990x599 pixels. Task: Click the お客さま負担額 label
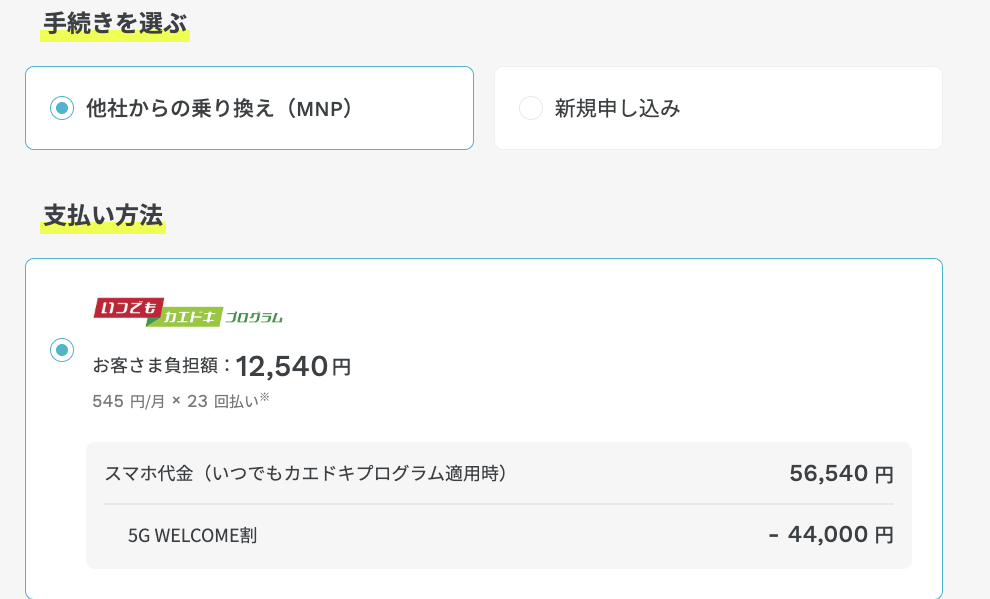point(158,366)
